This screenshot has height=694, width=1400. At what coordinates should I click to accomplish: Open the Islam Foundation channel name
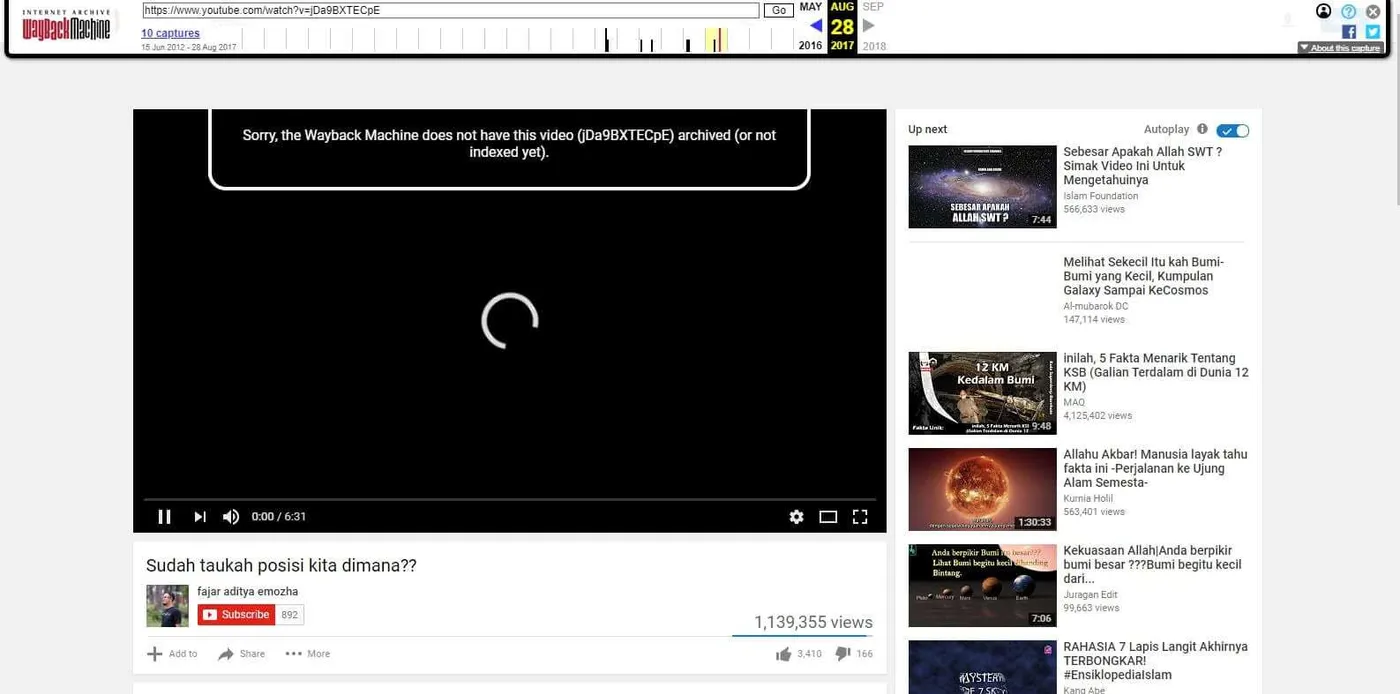coord(1101,196)
